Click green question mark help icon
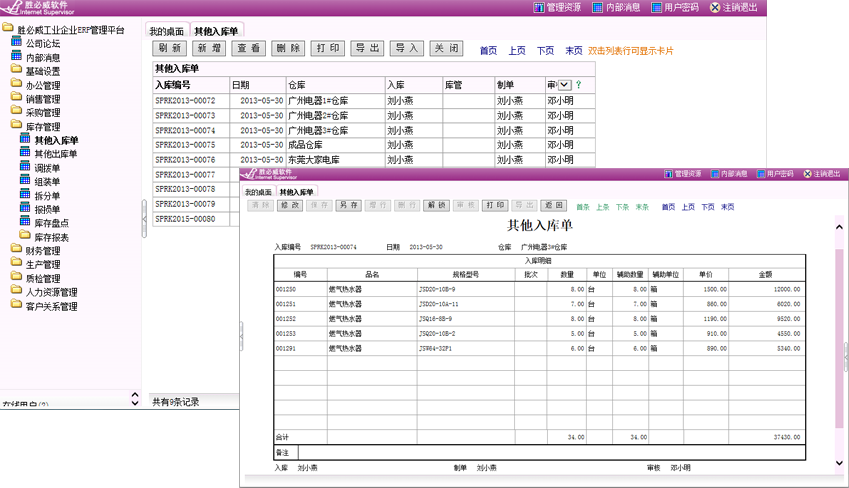 tap(579, 84)
